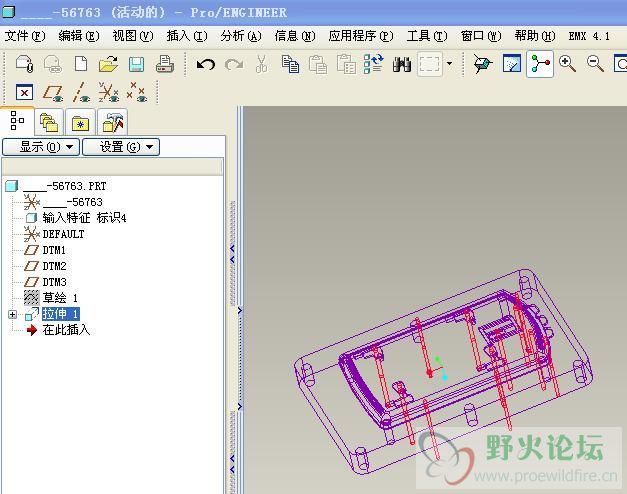Click the paste icon
The width and height of the screenshot is (627, 494).
(x=318, y=64)
